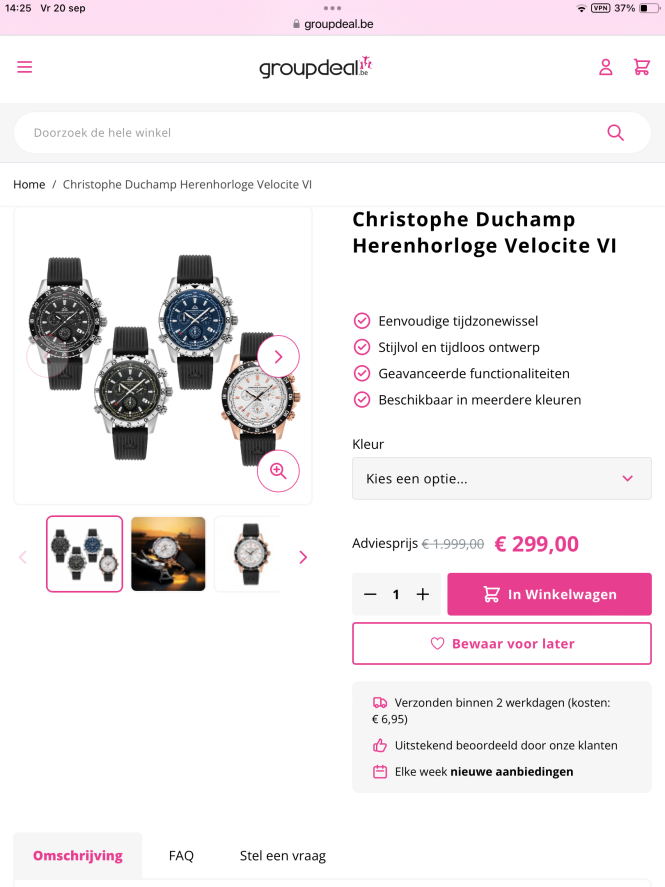The width and height of the screenshot is (665, 887).
Task: Select the Omschrijving tab
Action: click(x=78, y=855)
